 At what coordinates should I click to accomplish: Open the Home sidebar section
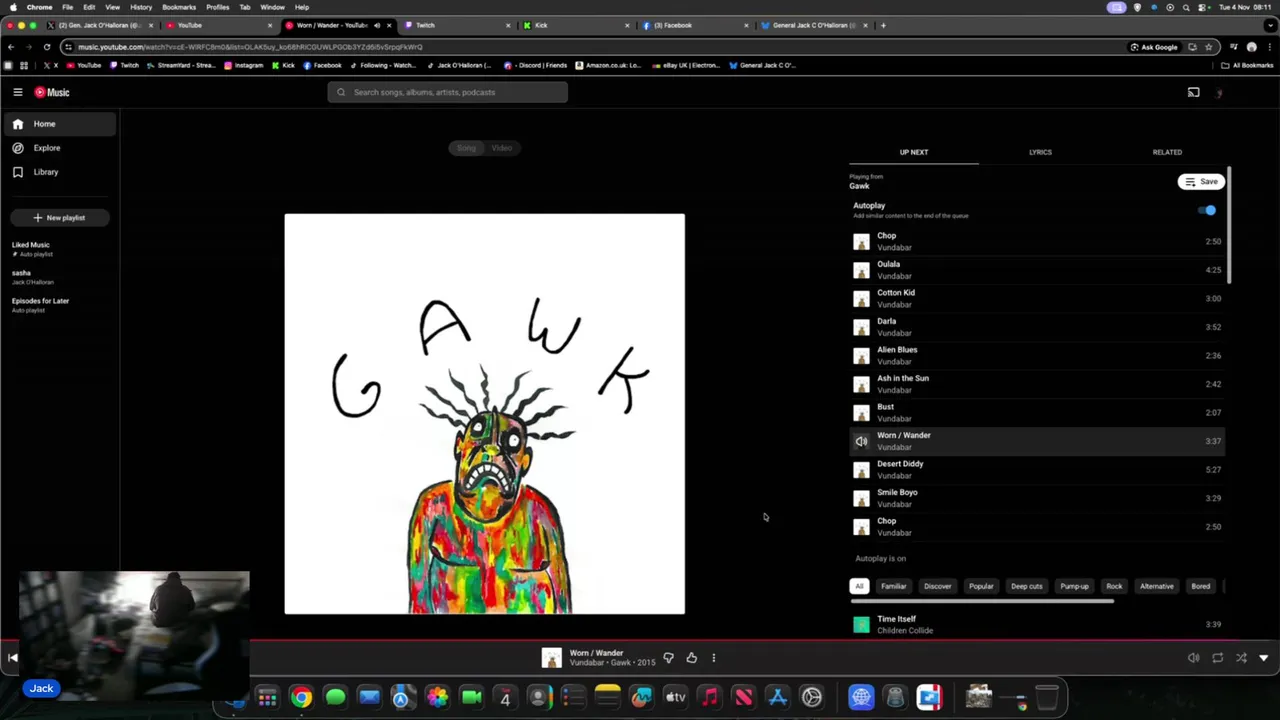60,124
